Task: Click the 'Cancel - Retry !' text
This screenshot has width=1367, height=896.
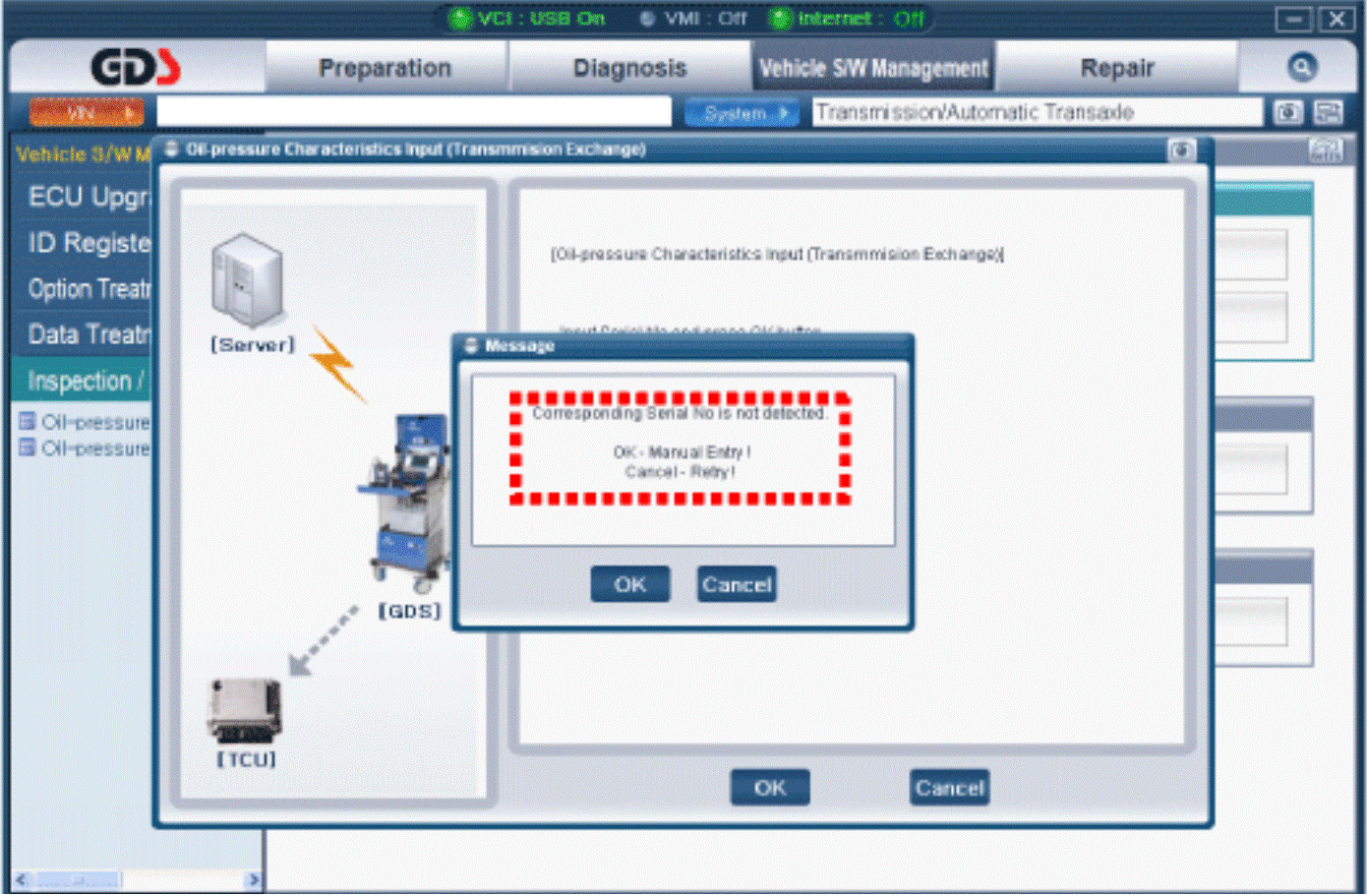Action: pos(680,472)
